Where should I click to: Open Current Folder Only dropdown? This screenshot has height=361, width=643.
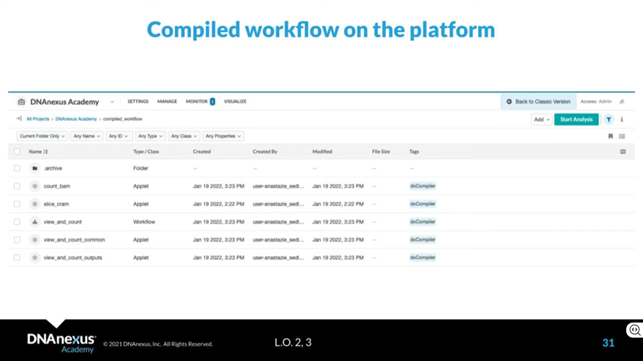point(42,136)
